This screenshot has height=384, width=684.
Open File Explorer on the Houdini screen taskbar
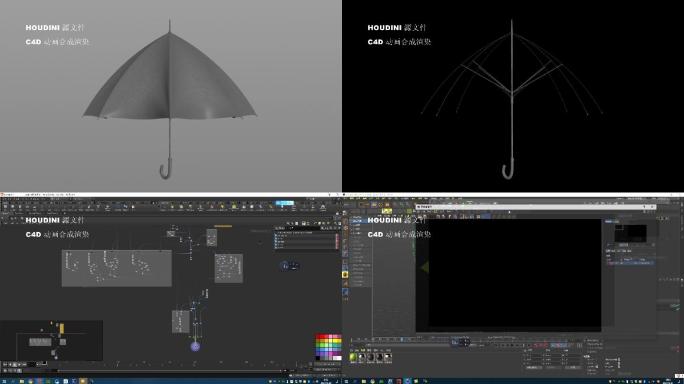pyautogui.click(x=22, y=381)
